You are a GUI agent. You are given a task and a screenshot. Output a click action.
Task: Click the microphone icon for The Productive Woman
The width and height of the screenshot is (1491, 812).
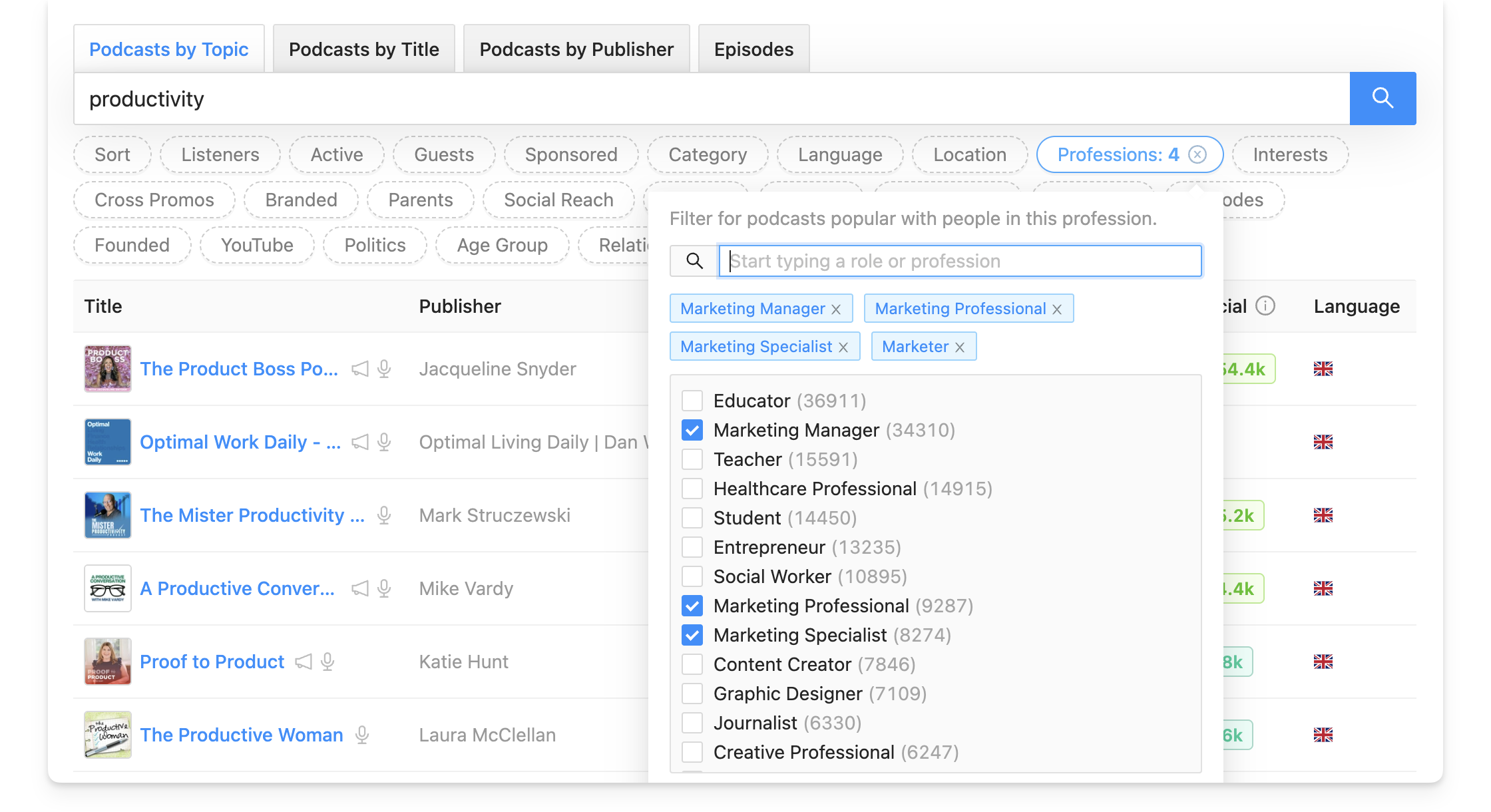(362, 735)
